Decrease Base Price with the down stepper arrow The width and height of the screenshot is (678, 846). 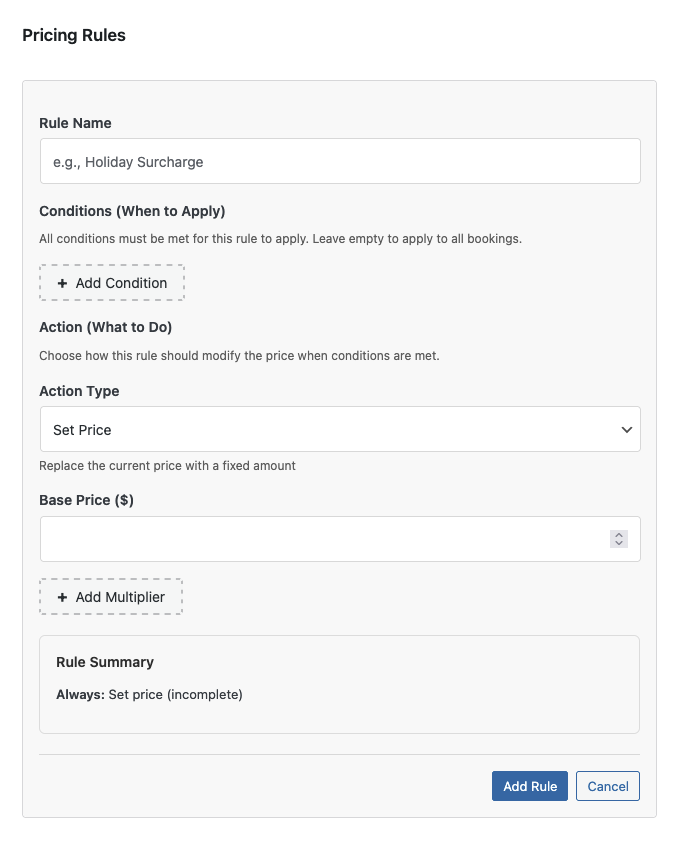click(x=619, y=544)
